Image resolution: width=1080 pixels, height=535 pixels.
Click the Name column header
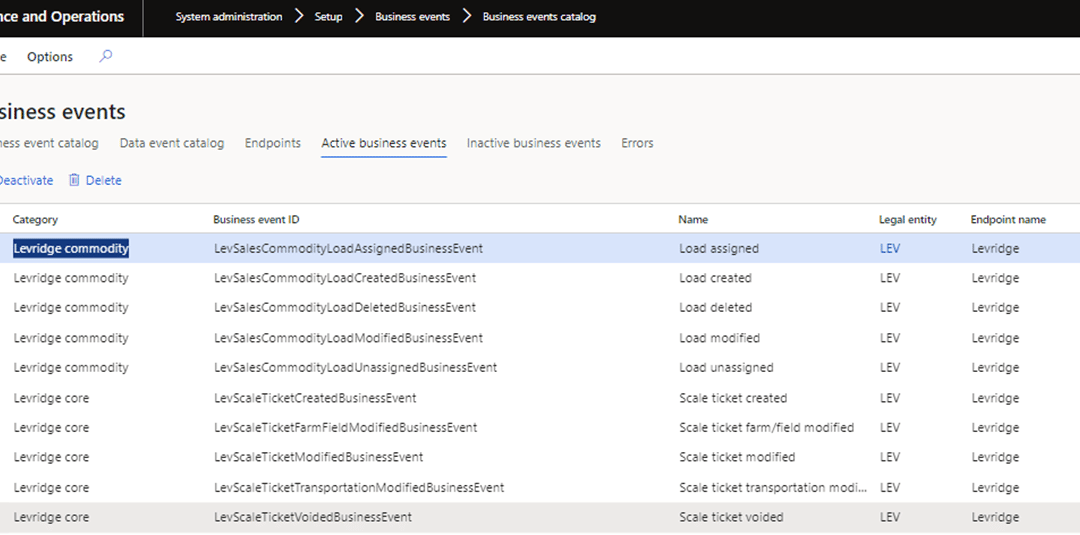coord(693,220)
